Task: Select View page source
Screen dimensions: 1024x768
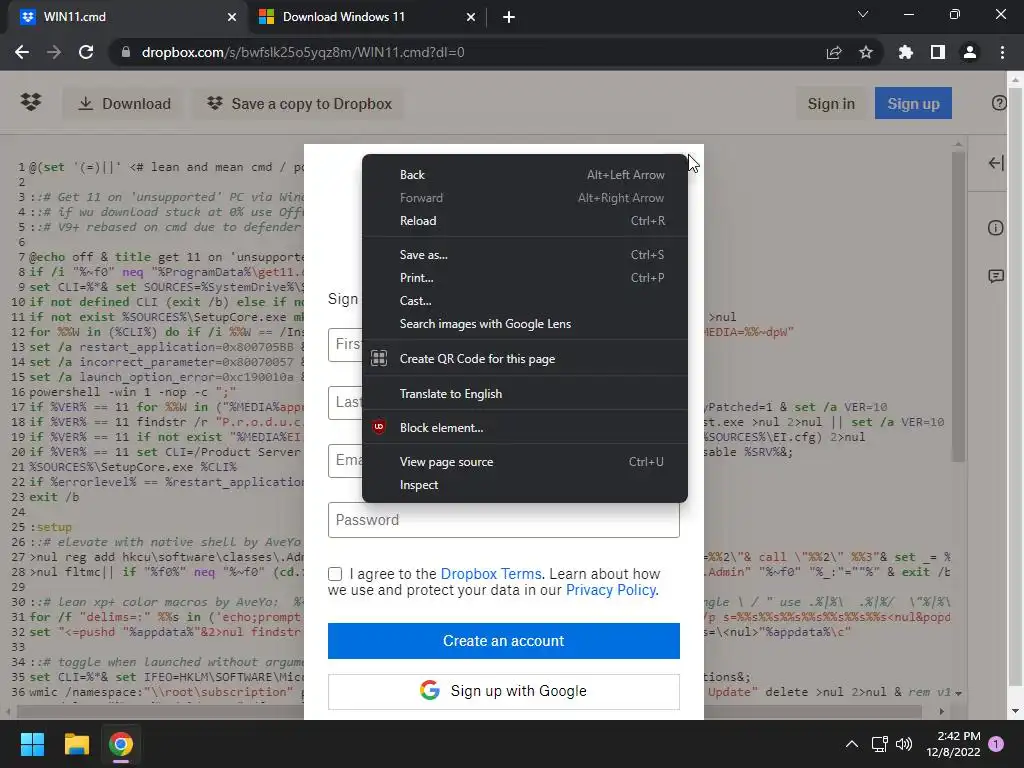Action: (524, 462)
